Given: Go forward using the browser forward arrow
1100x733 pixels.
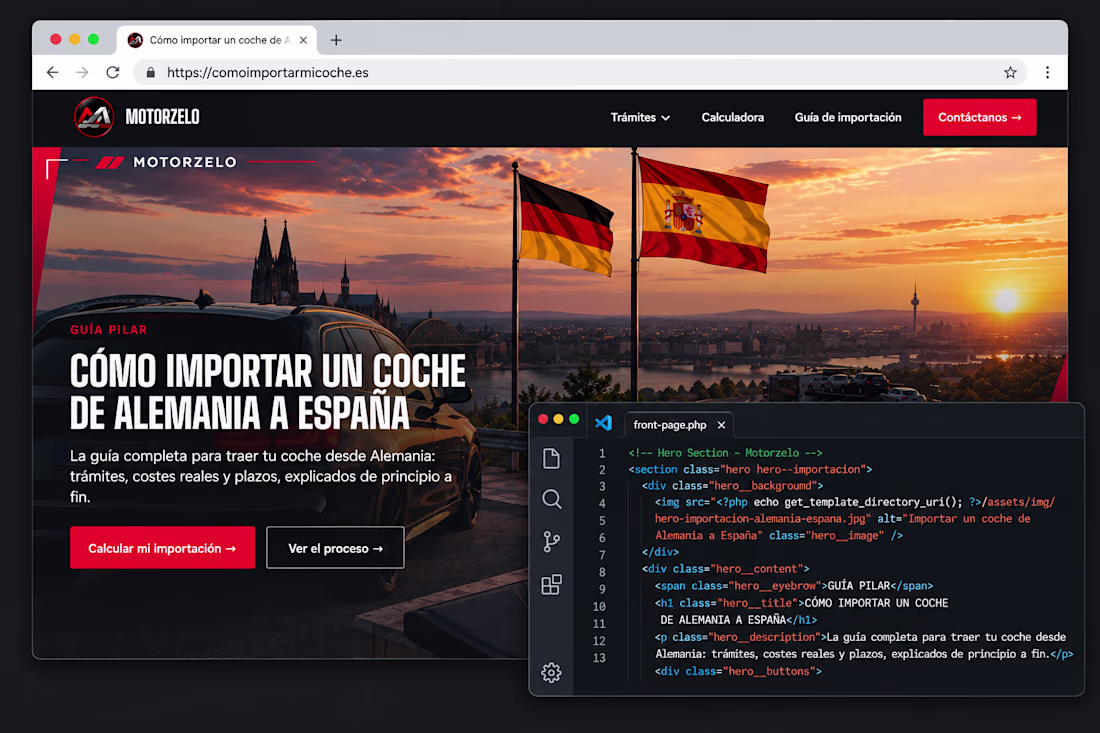Looking at the screenshot, I should [82, 72].
